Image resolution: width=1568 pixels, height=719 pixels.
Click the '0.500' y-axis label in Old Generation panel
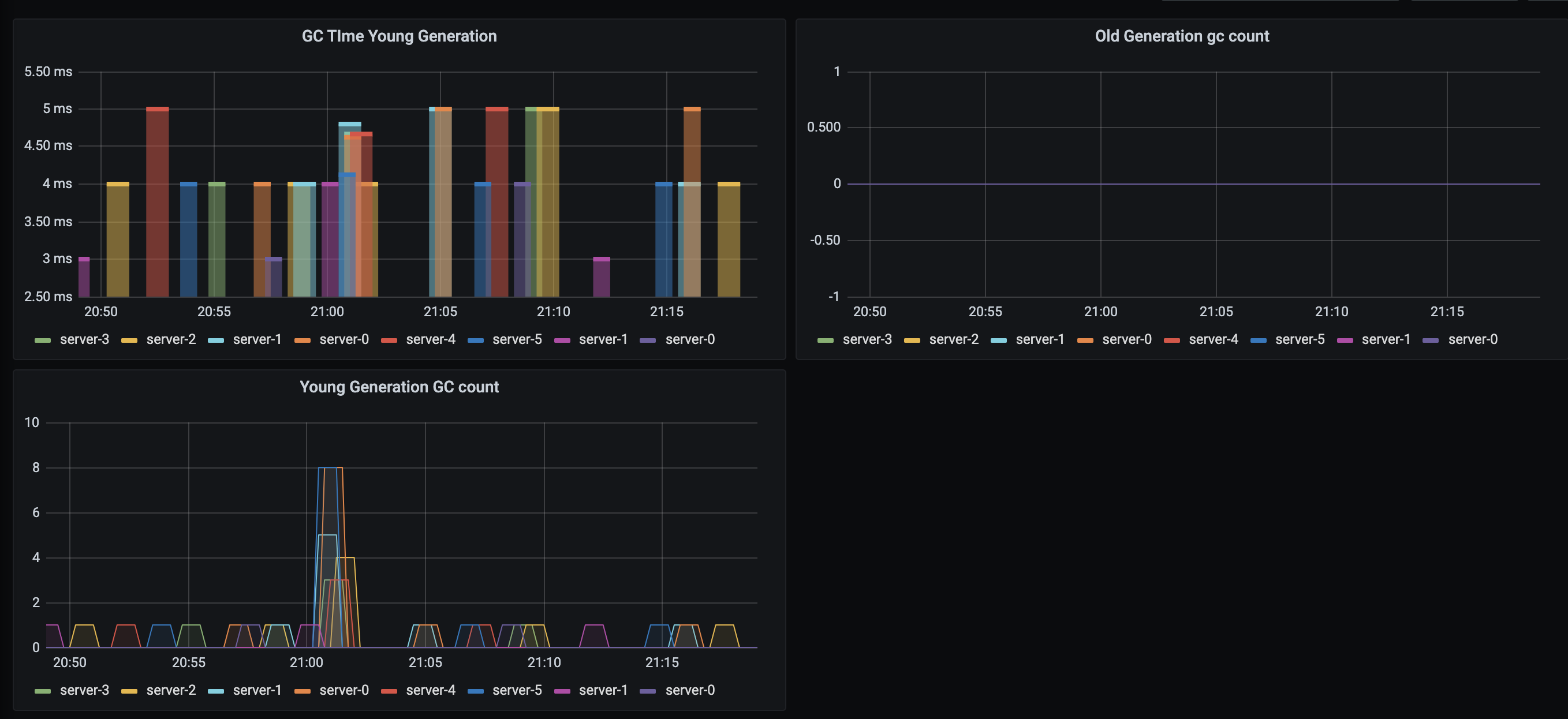pyautogui.click(x=824, y=127)
